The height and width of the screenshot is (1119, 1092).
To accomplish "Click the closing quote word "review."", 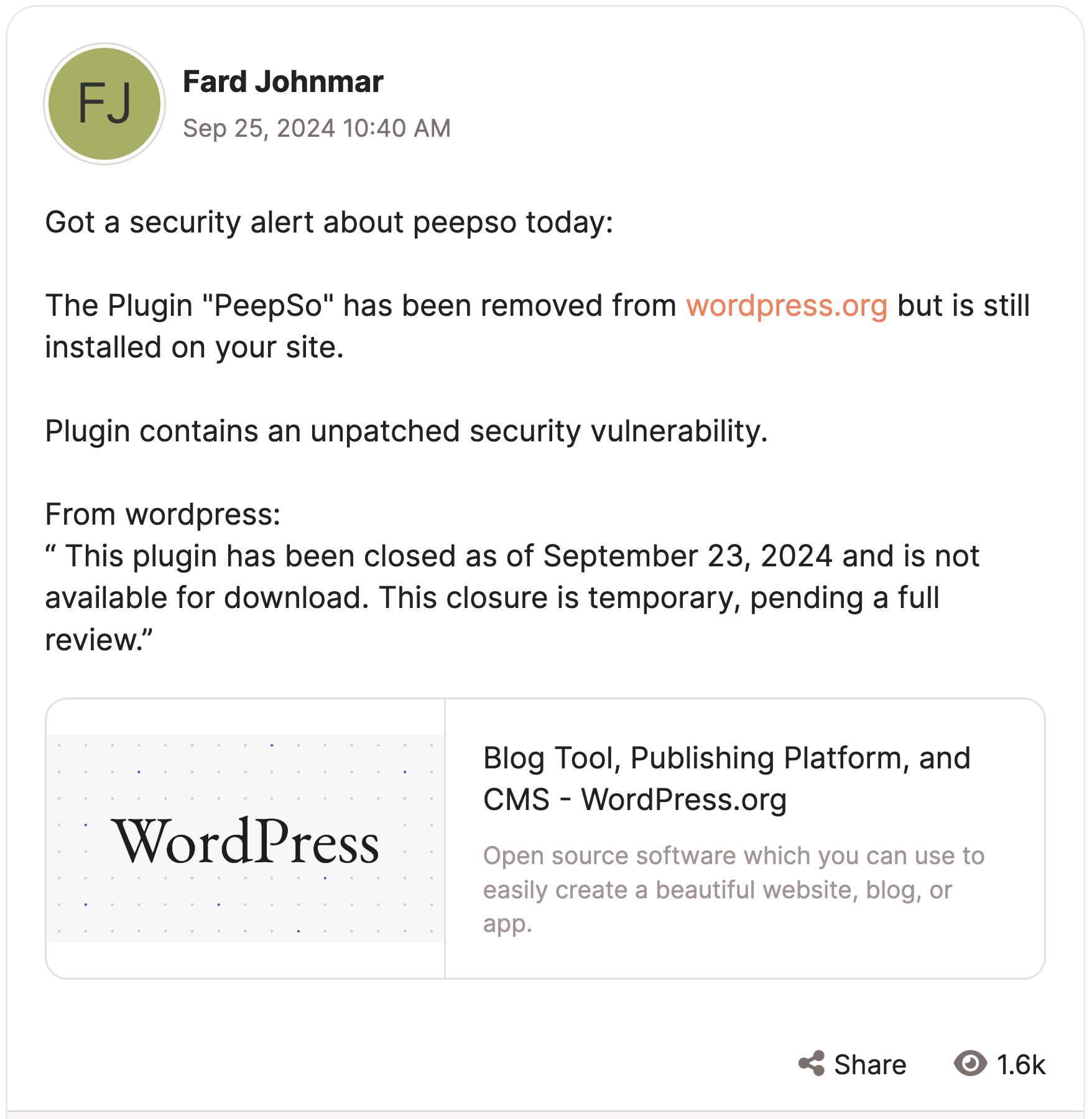I will tap(98, 640).
